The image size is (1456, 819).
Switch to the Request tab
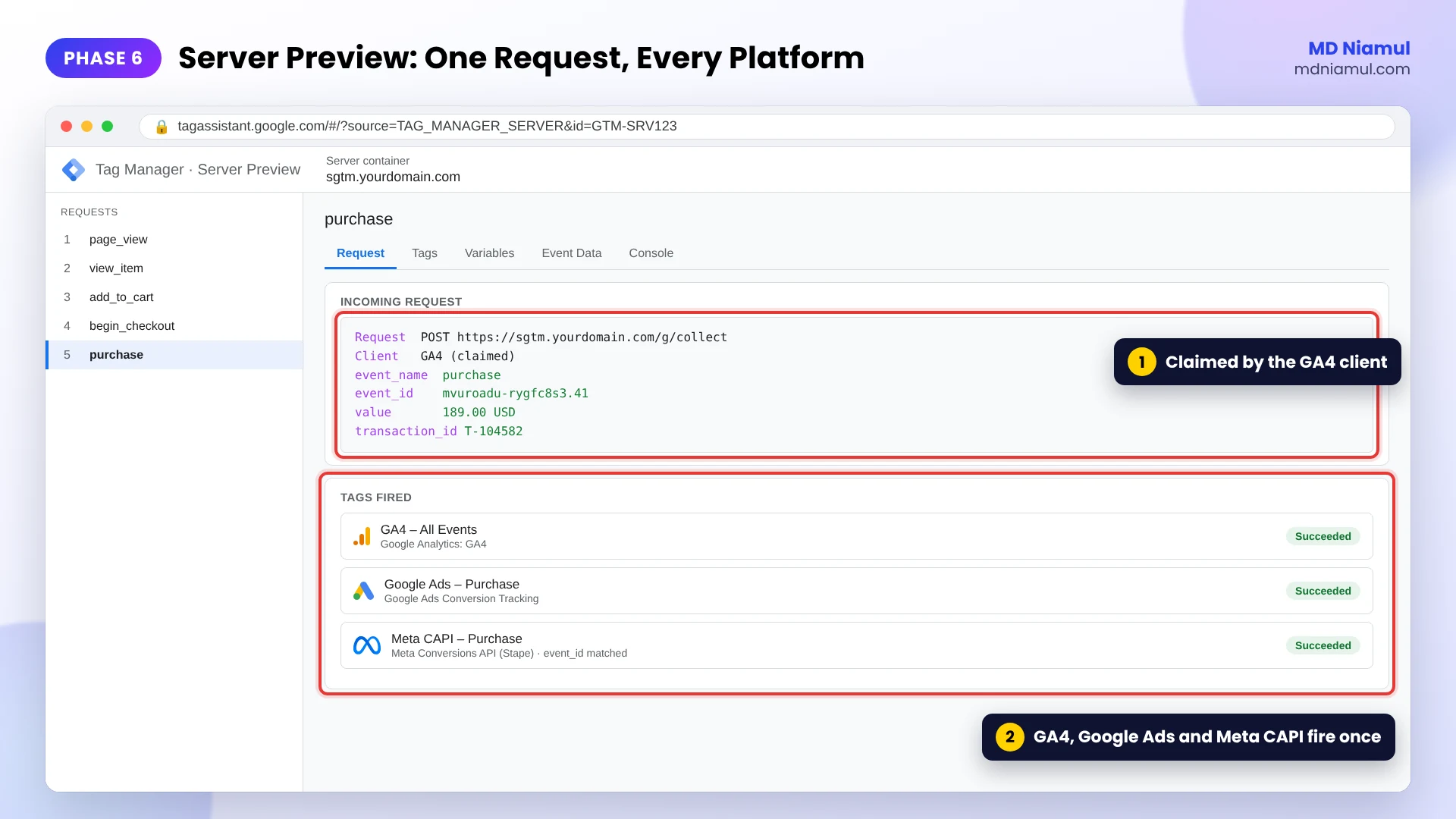coord(360,253)
